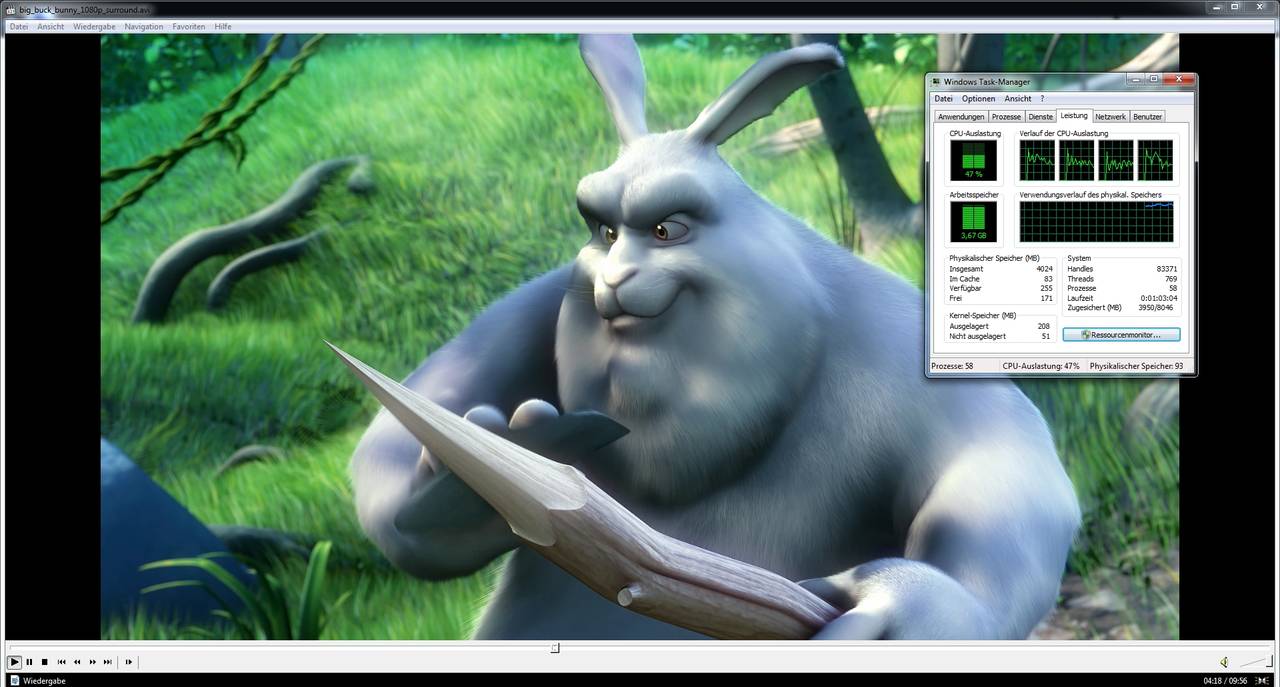Image resolution: width=1280 pixels, height=687 pixels.
Task: Open the Favoriten menu
Action: click(x=189, y=27)
